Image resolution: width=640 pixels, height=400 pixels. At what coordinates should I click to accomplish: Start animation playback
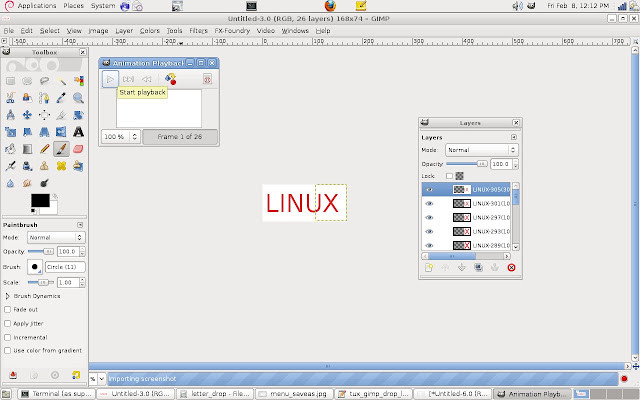coord(110,79)
